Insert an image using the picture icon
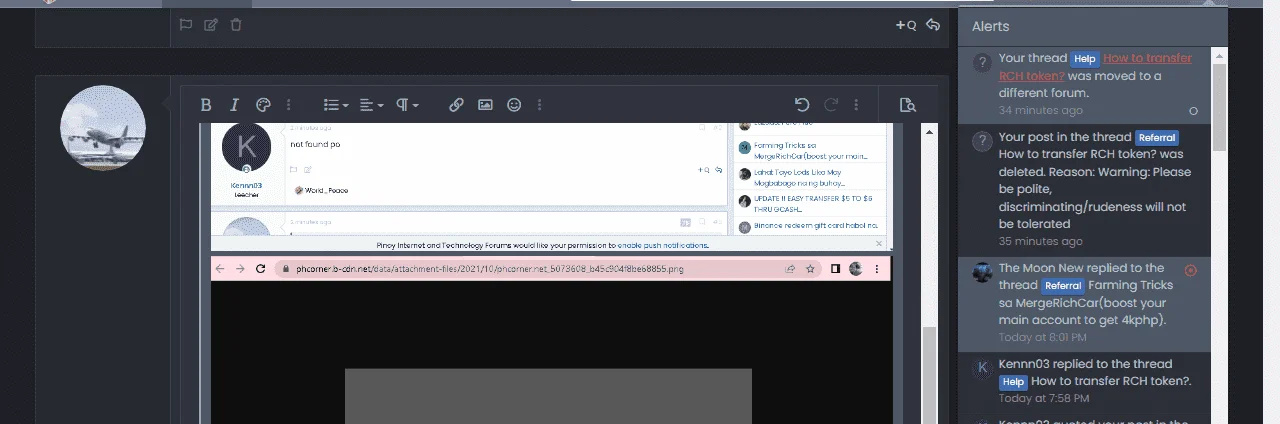The image size is (1280, 424). pos(485,104)
